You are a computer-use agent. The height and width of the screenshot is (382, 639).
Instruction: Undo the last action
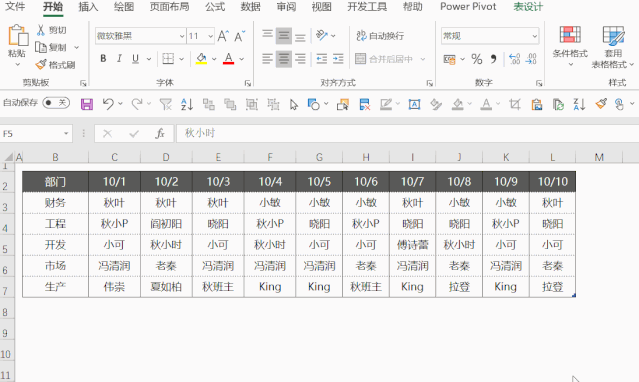tap(108, 104)
